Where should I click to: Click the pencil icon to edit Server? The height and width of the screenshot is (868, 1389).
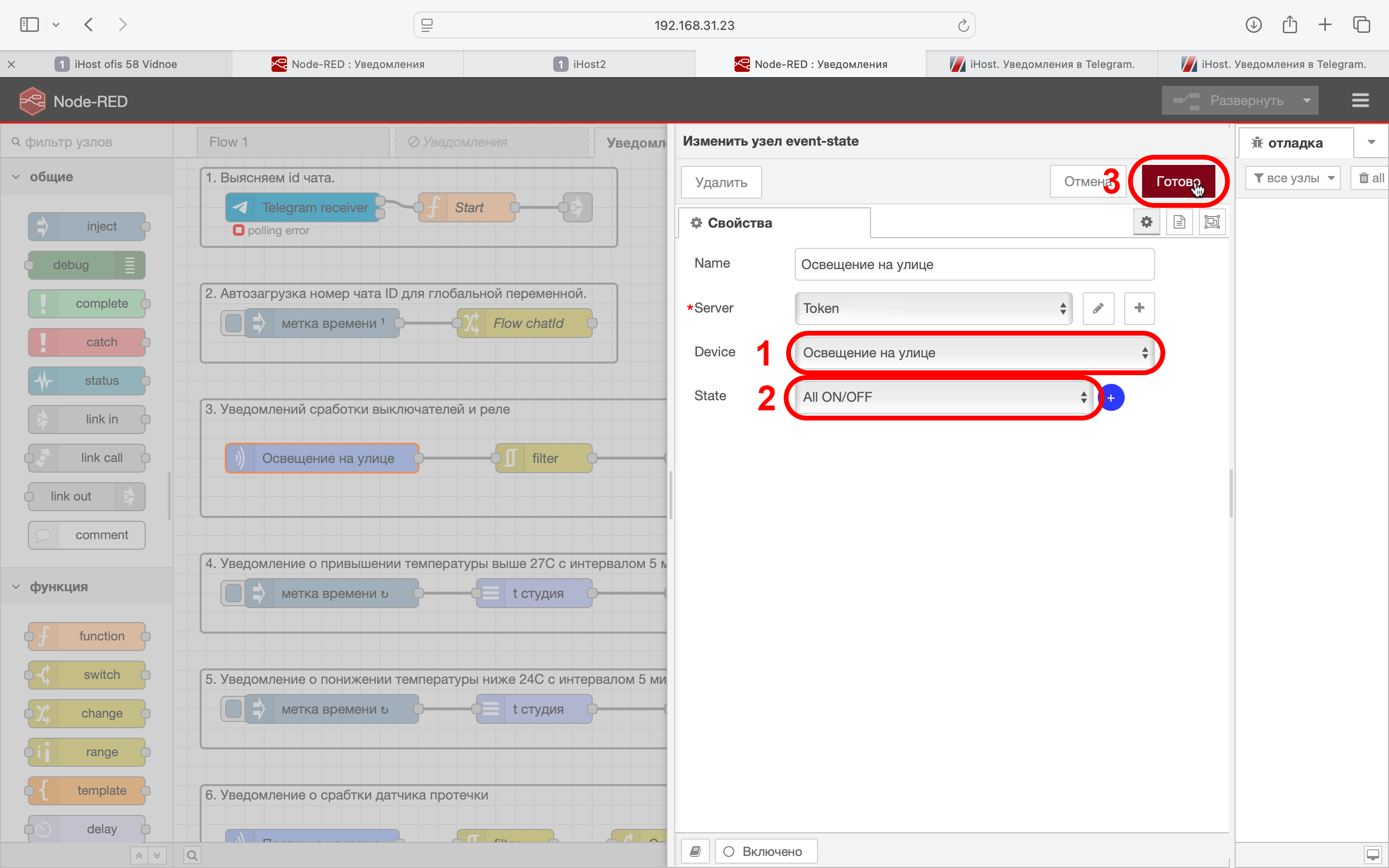[x=1098, y=308]
